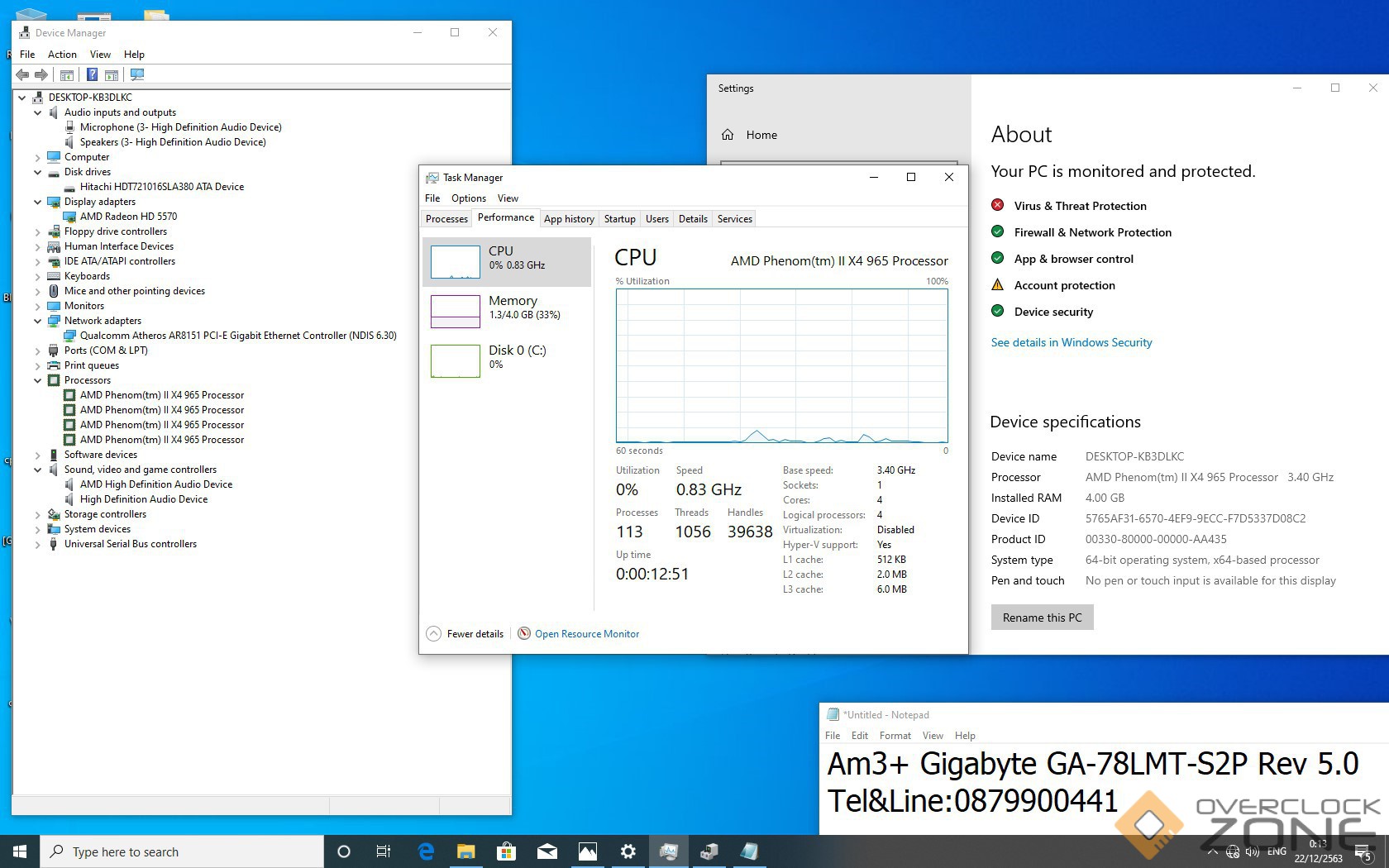Click the taskbar clock showing 22/12/2563
The width and height of the screenshot is (1389, 868).
(x=1318, y=851)
